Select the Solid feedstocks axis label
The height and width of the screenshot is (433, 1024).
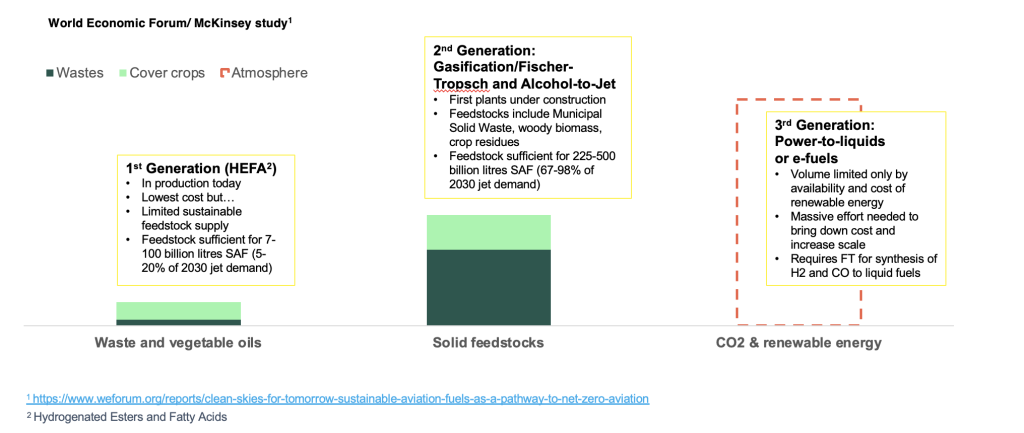[x=488, y=342]
